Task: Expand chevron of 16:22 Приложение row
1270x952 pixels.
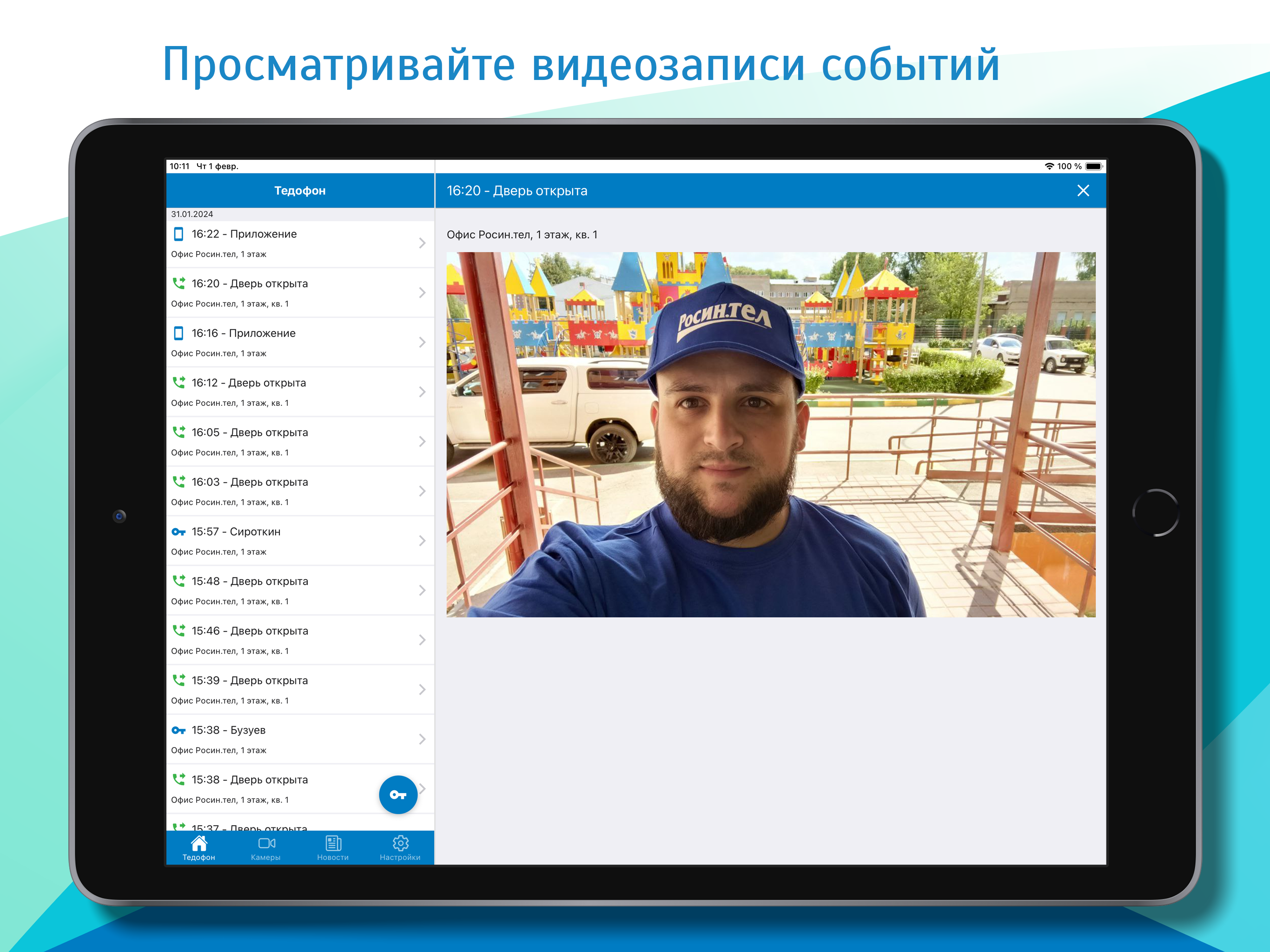Action: [422, 243]
